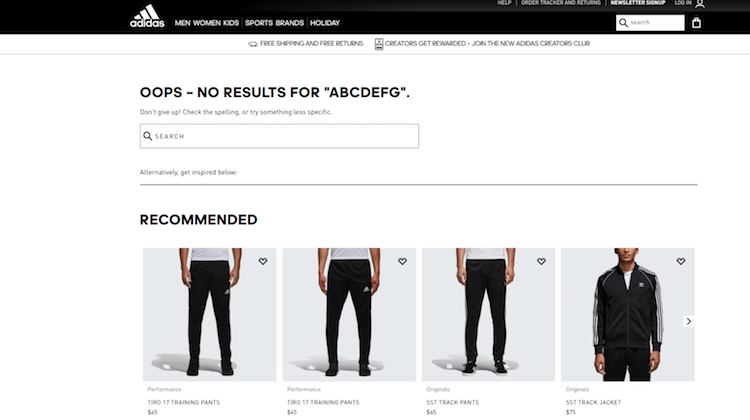Click the Creators Club promo icon
This screenshot has height=420, width=750.
(379, 44)
